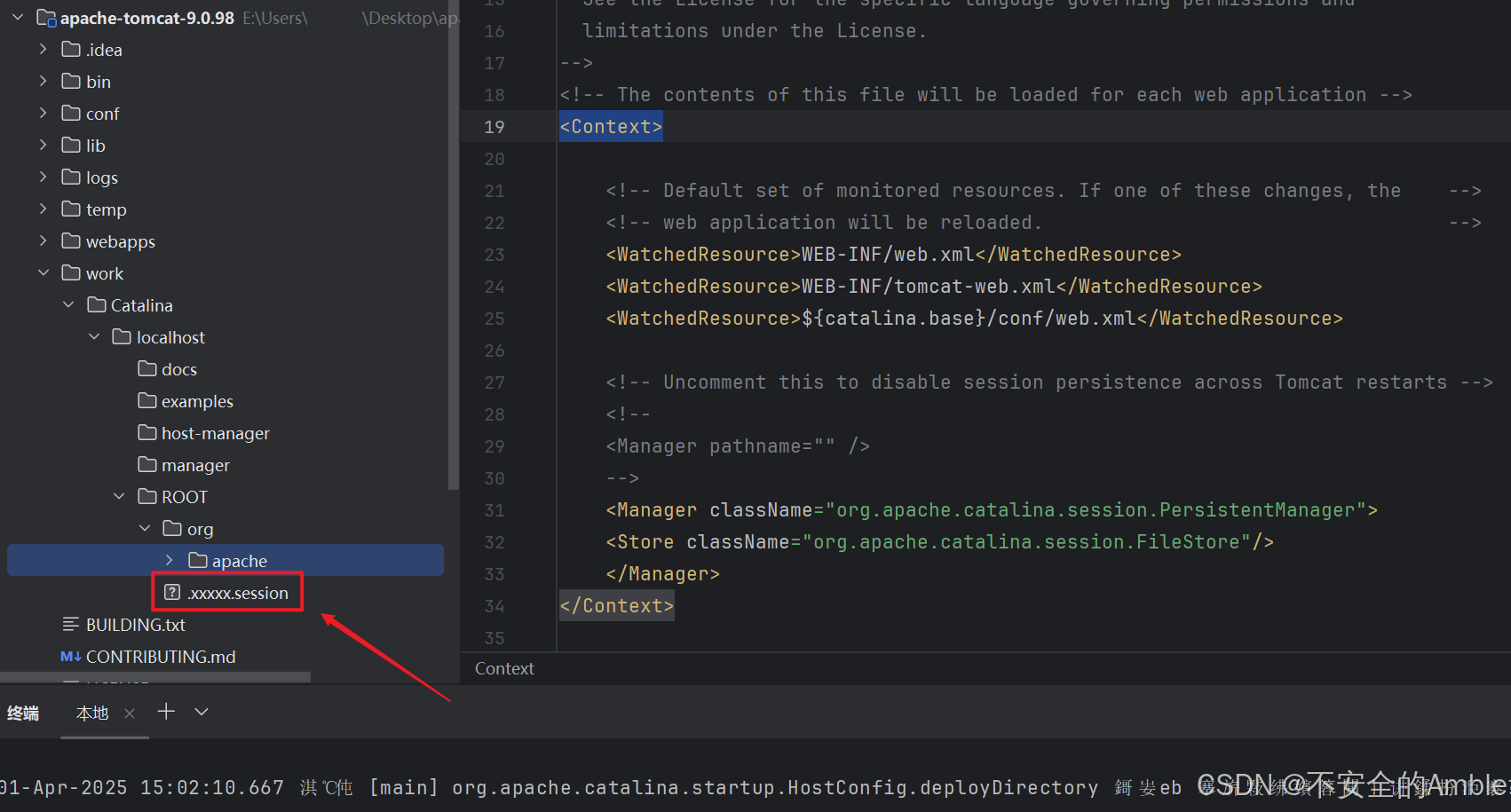The height and width of the screenshot is (812, 1511).
Task: Collapse the Catalina folder chevron
Action: tap(68, 304)
